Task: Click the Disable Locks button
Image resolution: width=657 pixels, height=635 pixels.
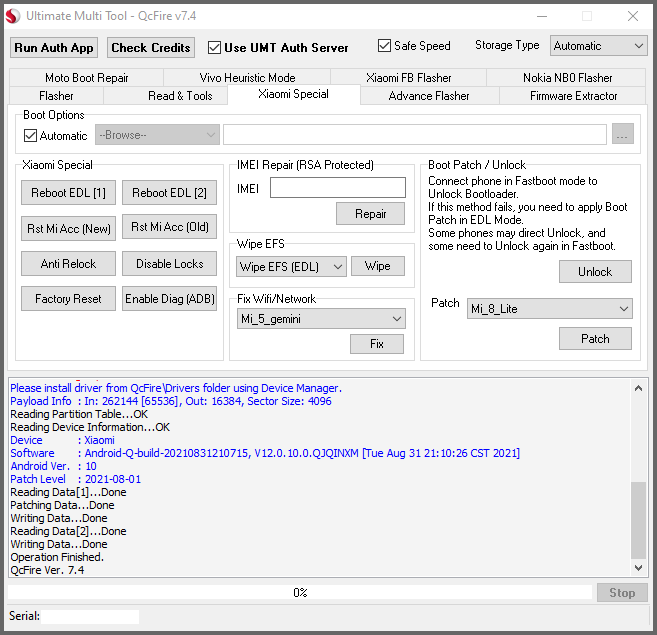Action: coord(169,264)
